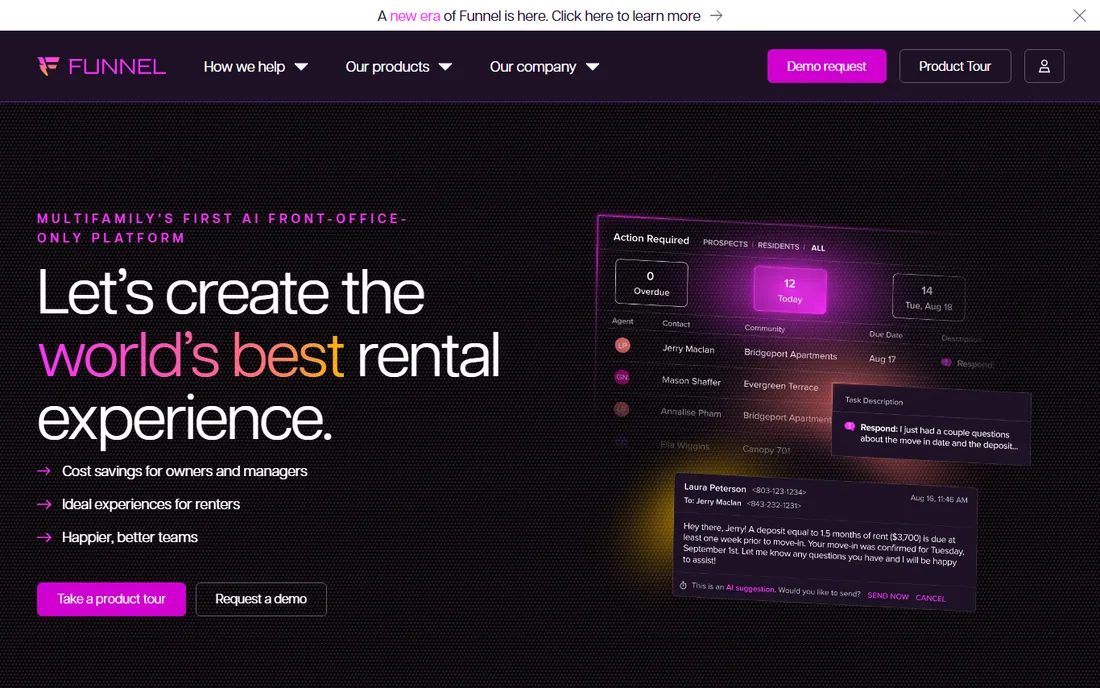Click the 12 Today card
Image resolution: width=1100 pixels, height=688 pixels.
coord(790,290)
